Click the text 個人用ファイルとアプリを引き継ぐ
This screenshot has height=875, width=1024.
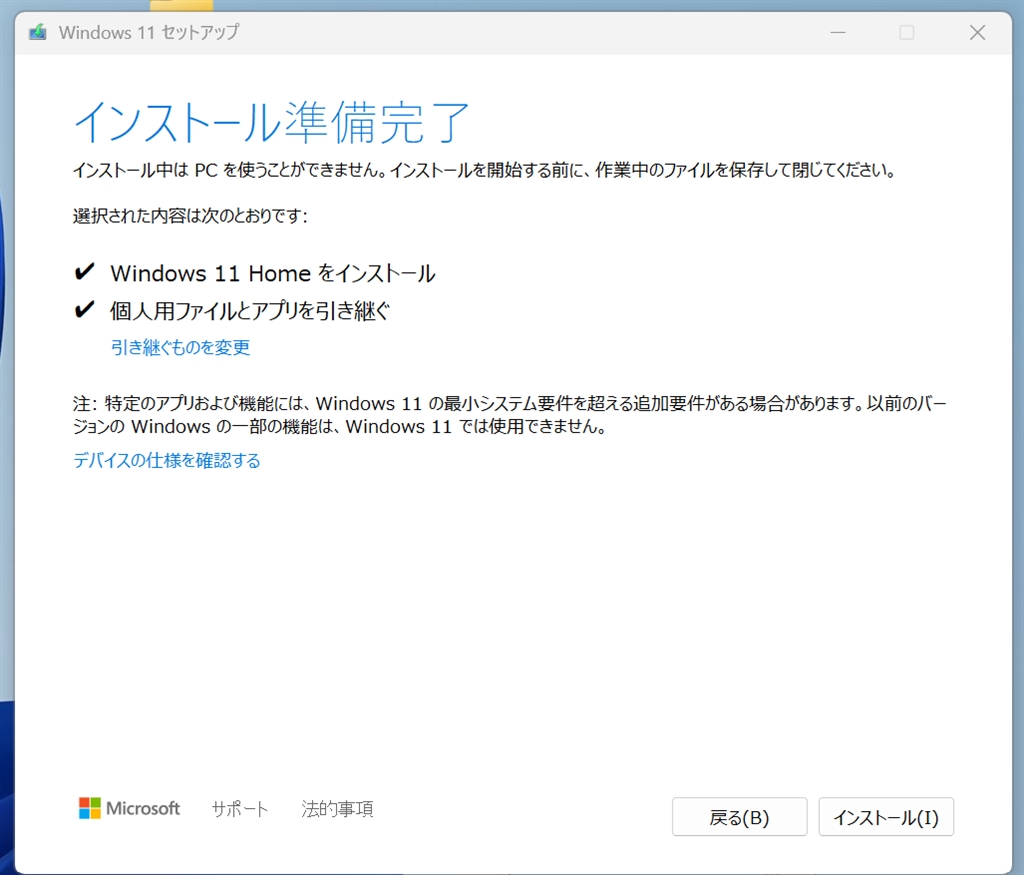coord(250,311)
